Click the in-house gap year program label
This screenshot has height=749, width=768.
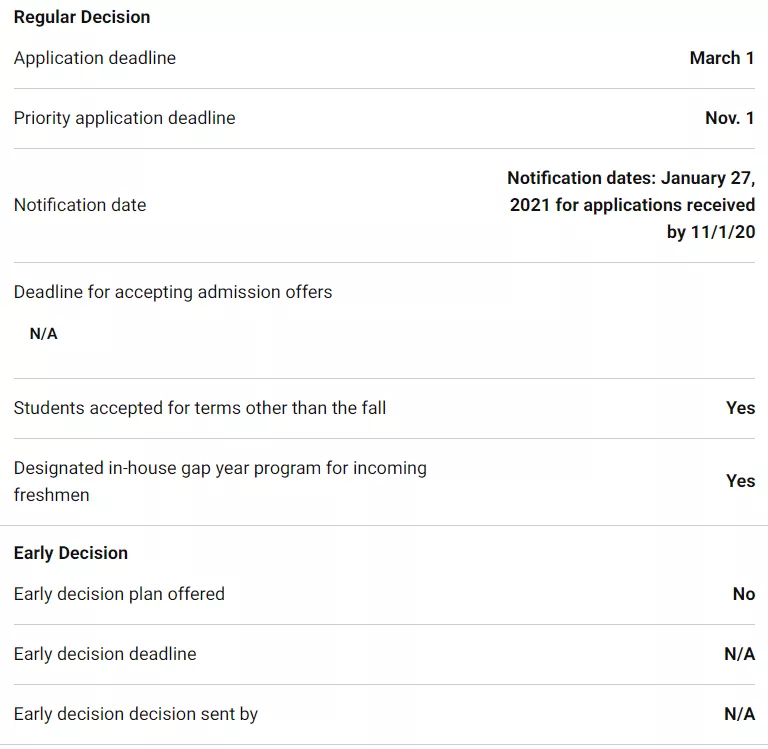pos(220,481)
